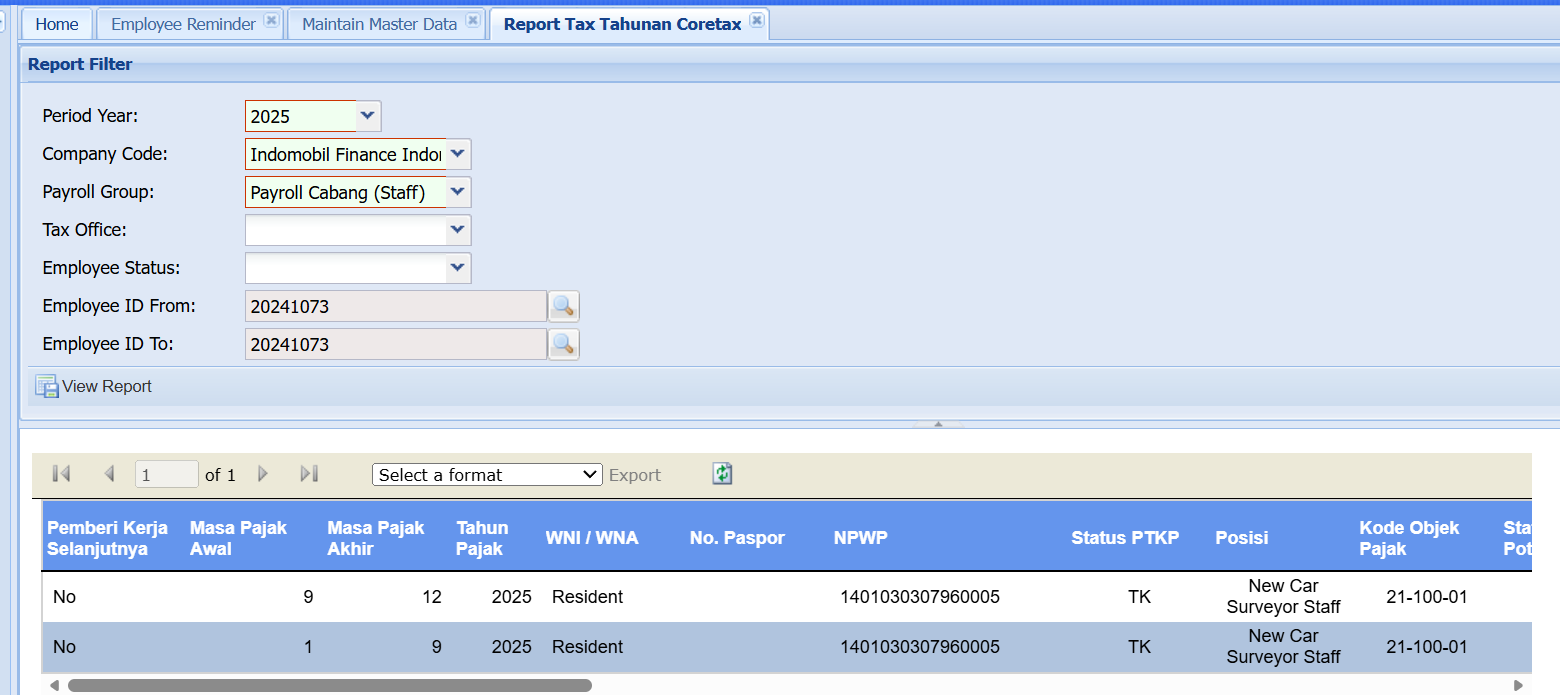
Task: Close the Maintain Master Data tab
Action: click(x=473, y=21)
